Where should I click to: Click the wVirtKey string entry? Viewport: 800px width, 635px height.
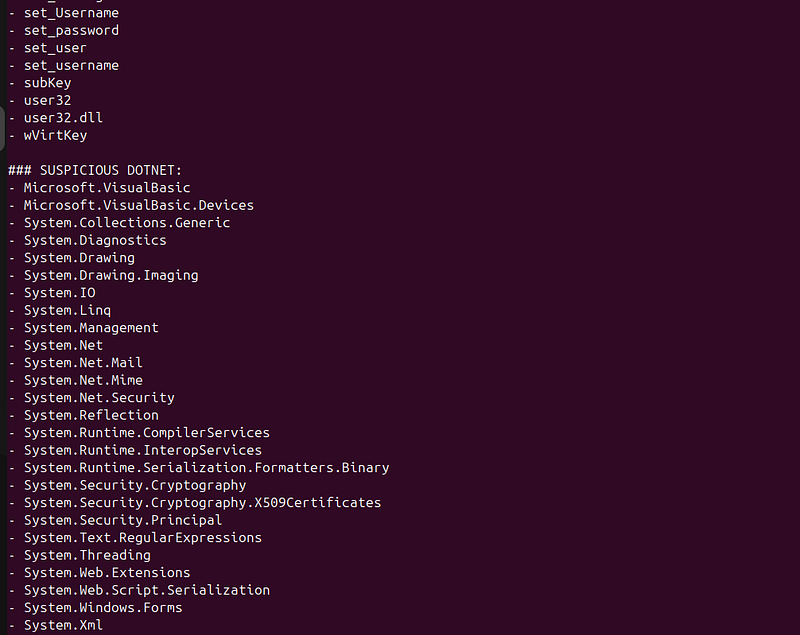pyautogui.click(x=56, y=136)
